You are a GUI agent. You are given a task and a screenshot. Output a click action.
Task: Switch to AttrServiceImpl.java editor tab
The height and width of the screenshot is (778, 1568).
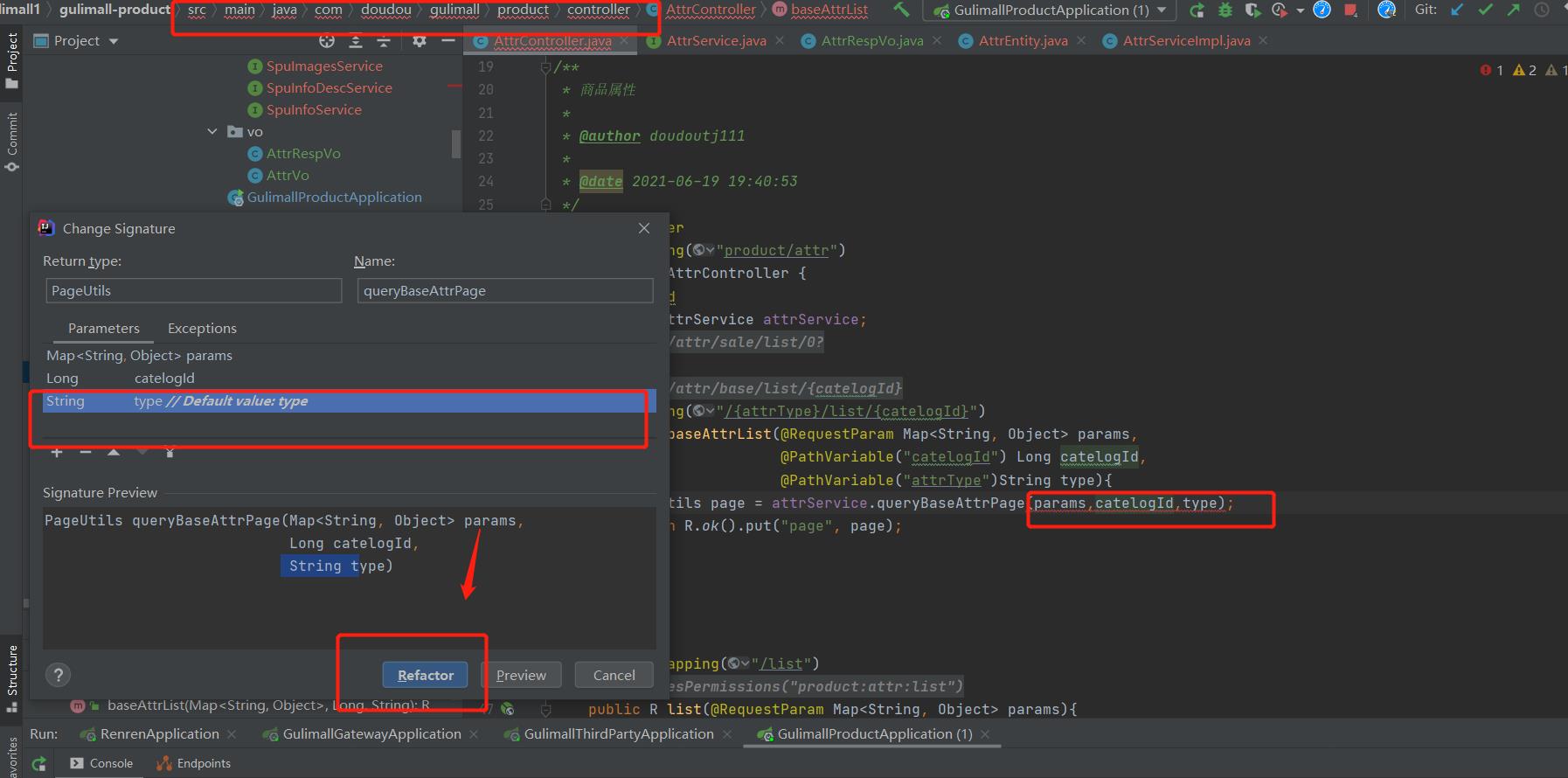[x=1185, y=41]
